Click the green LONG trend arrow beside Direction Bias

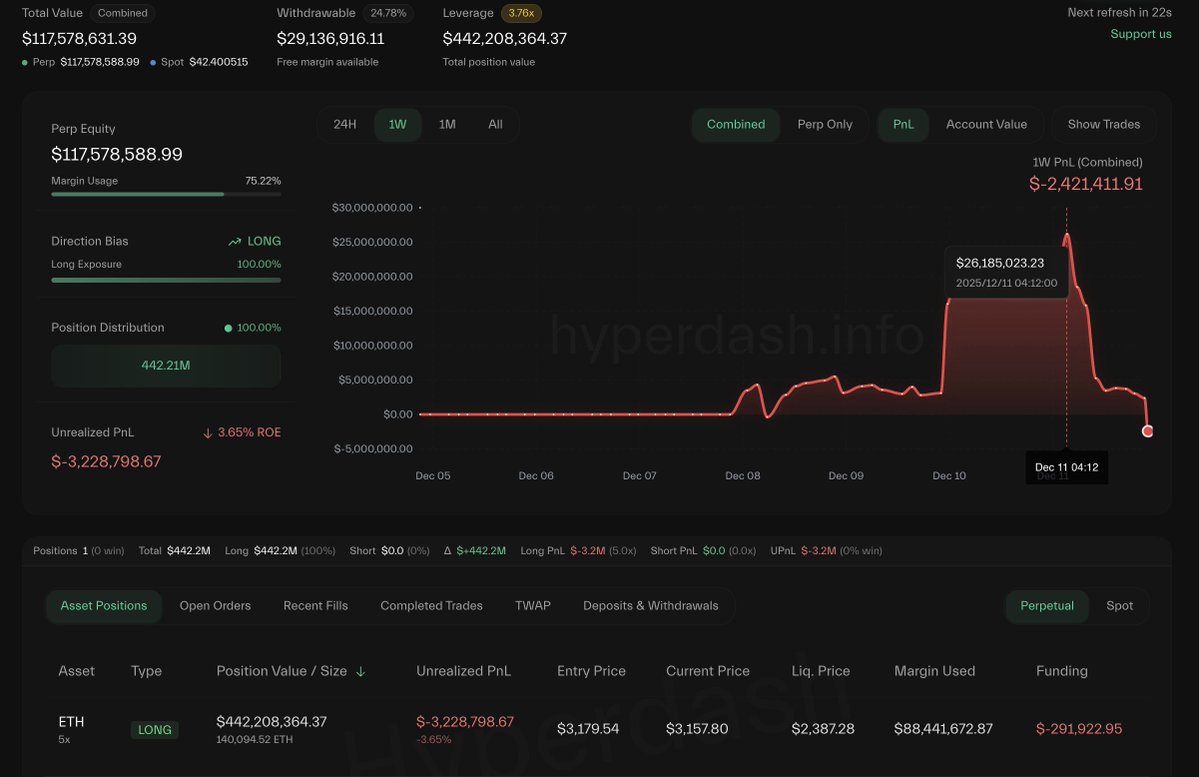pos(233,241)
